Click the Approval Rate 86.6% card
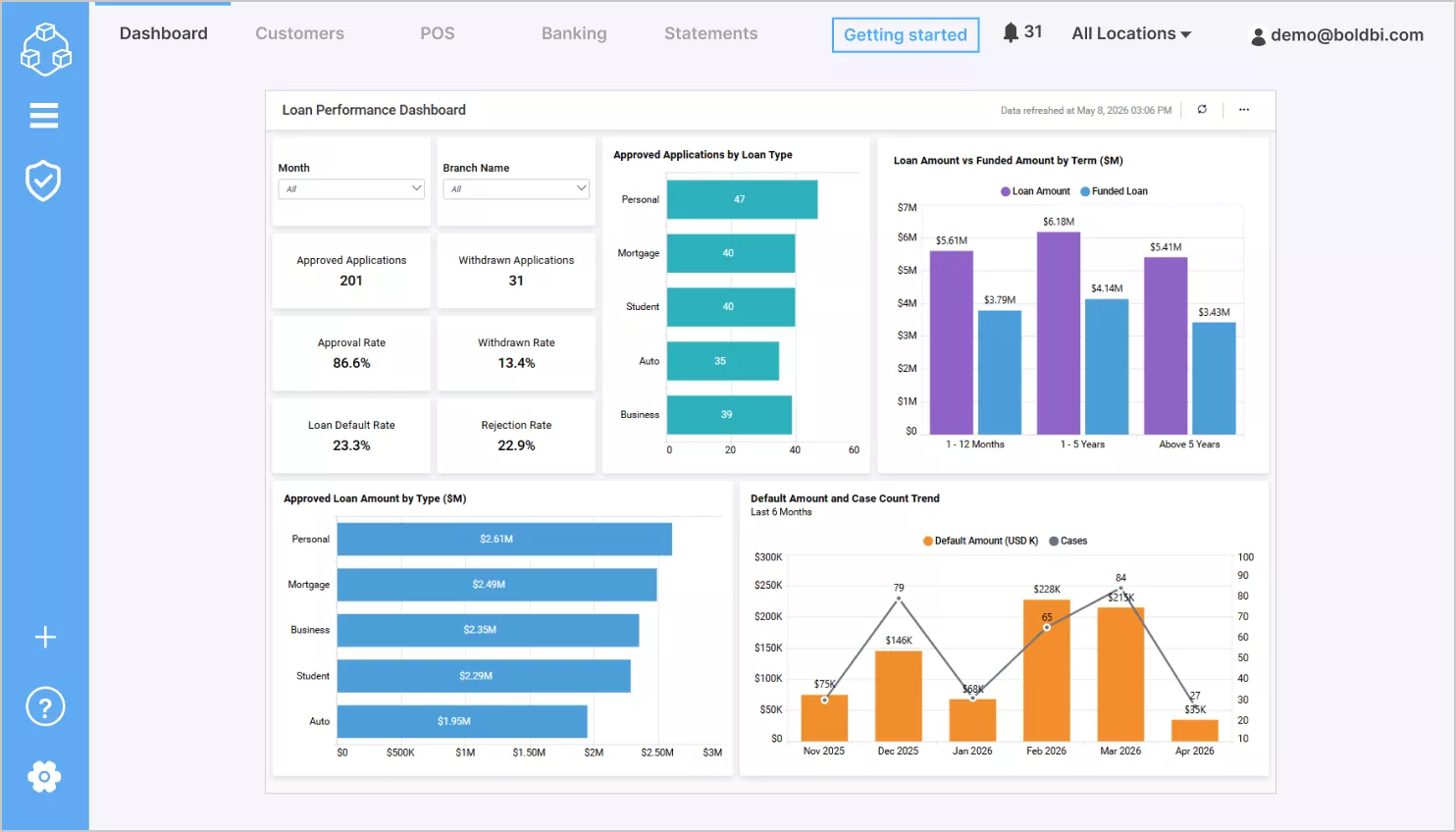The height and width of the screenshot is (832, 1456). coord(351,353)
